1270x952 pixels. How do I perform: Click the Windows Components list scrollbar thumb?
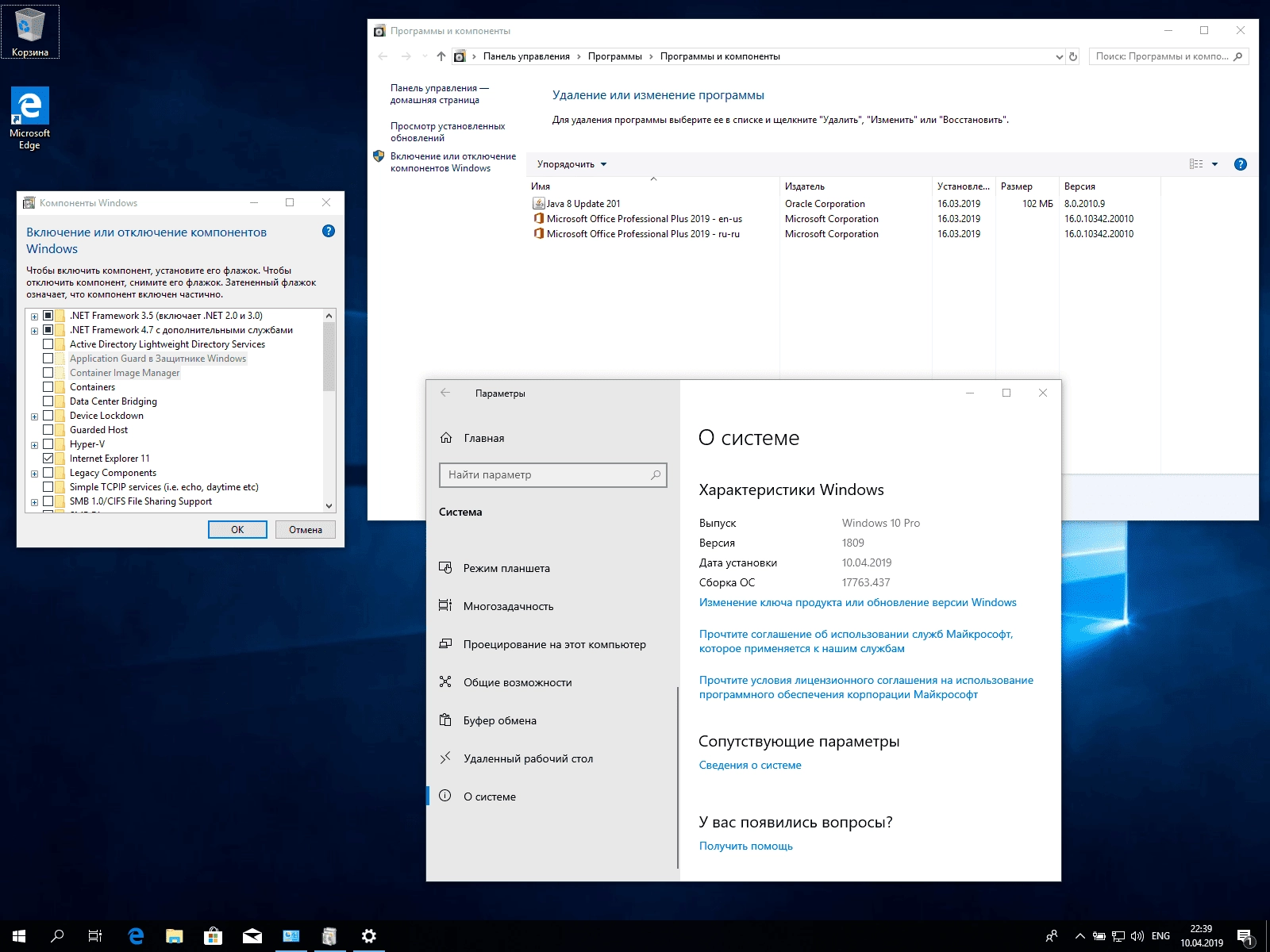click(329, 357)
